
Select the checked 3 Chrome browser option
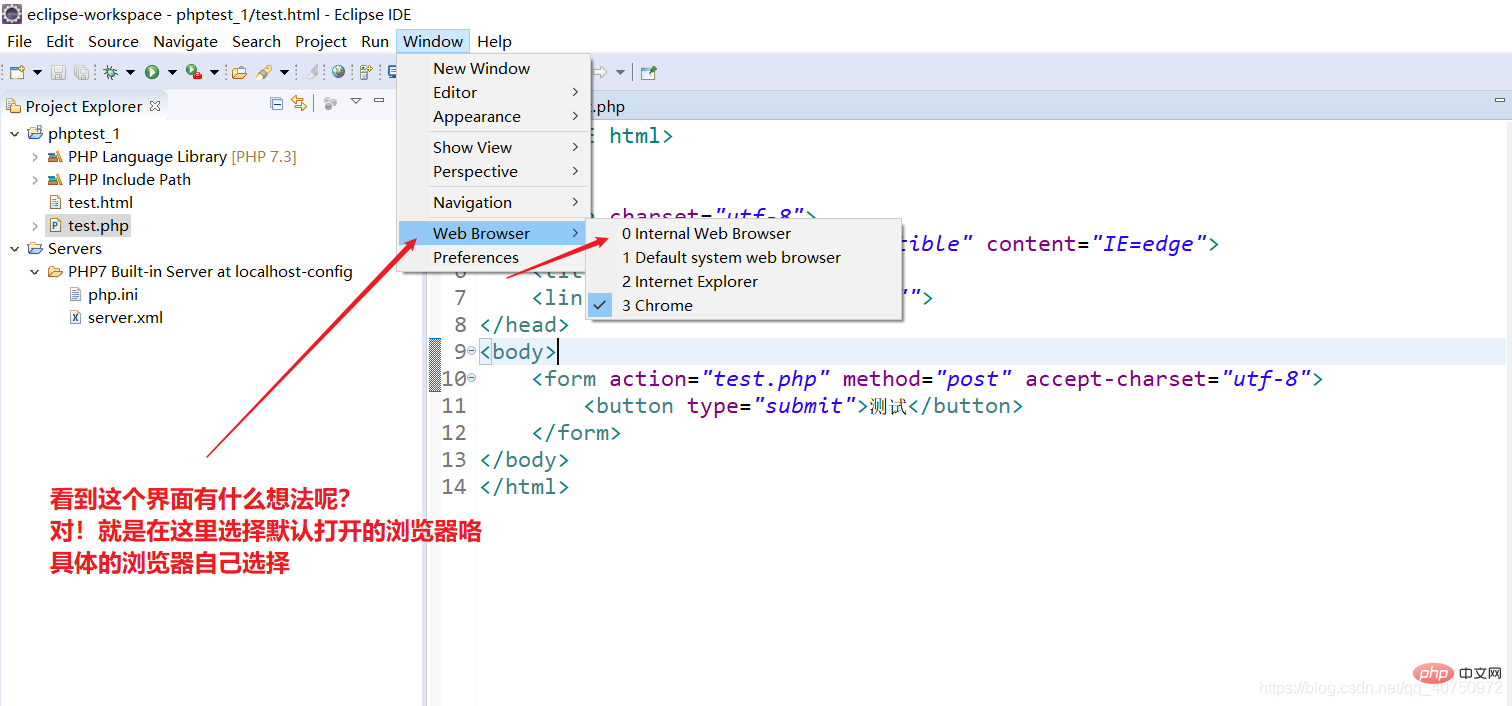(x=657, y=306)
